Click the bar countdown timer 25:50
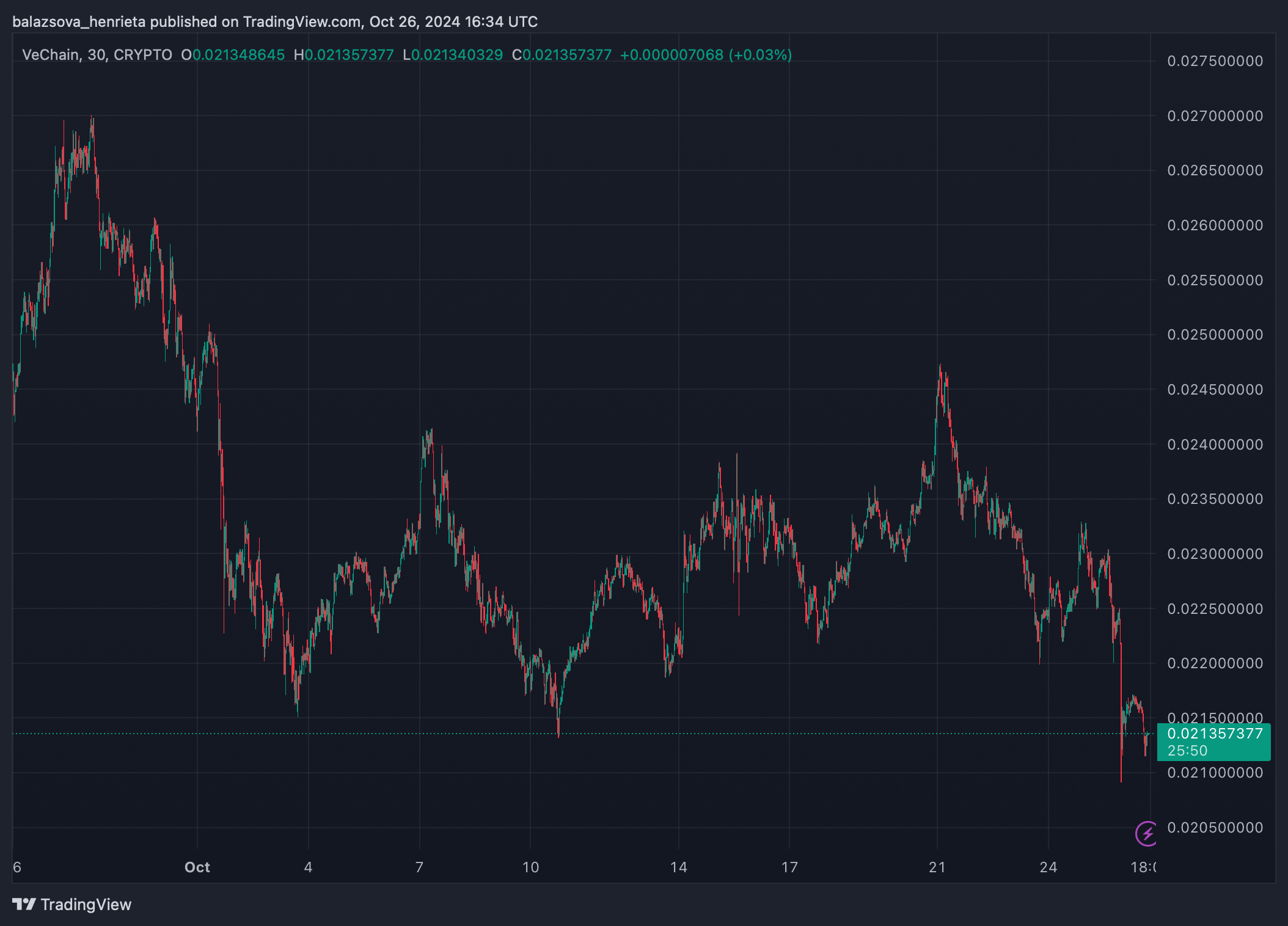The width and height of the screenshot is (1288, 926). (1187, 751)
